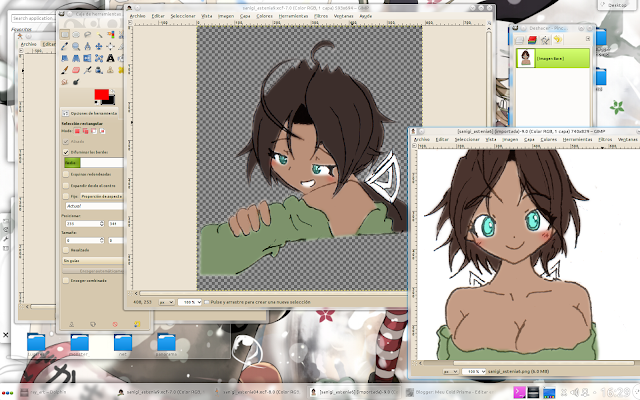Select the Perspective tool
640x400 pixels.
pos(76,58)
